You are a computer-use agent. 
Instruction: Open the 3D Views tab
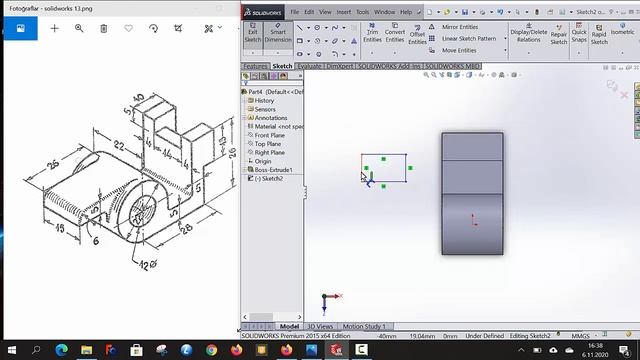coord(320,327)
